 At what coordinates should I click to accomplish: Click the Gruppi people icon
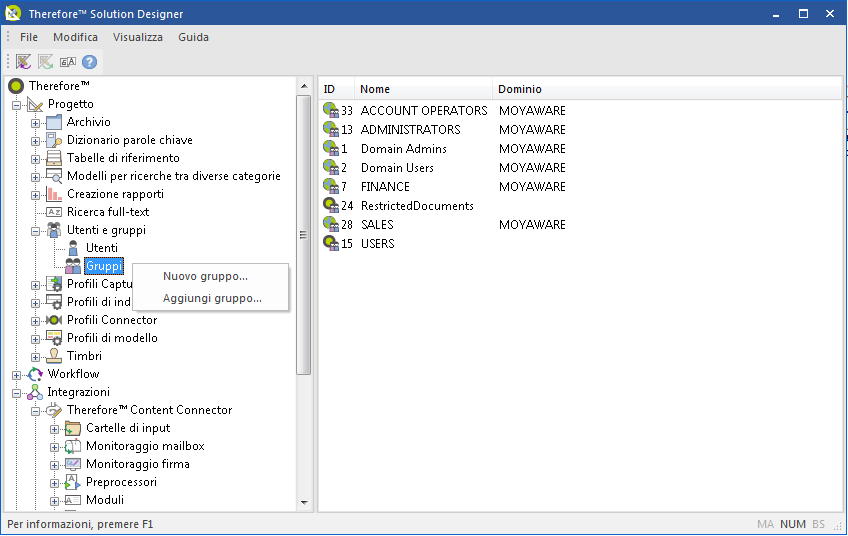coord(73,266)
